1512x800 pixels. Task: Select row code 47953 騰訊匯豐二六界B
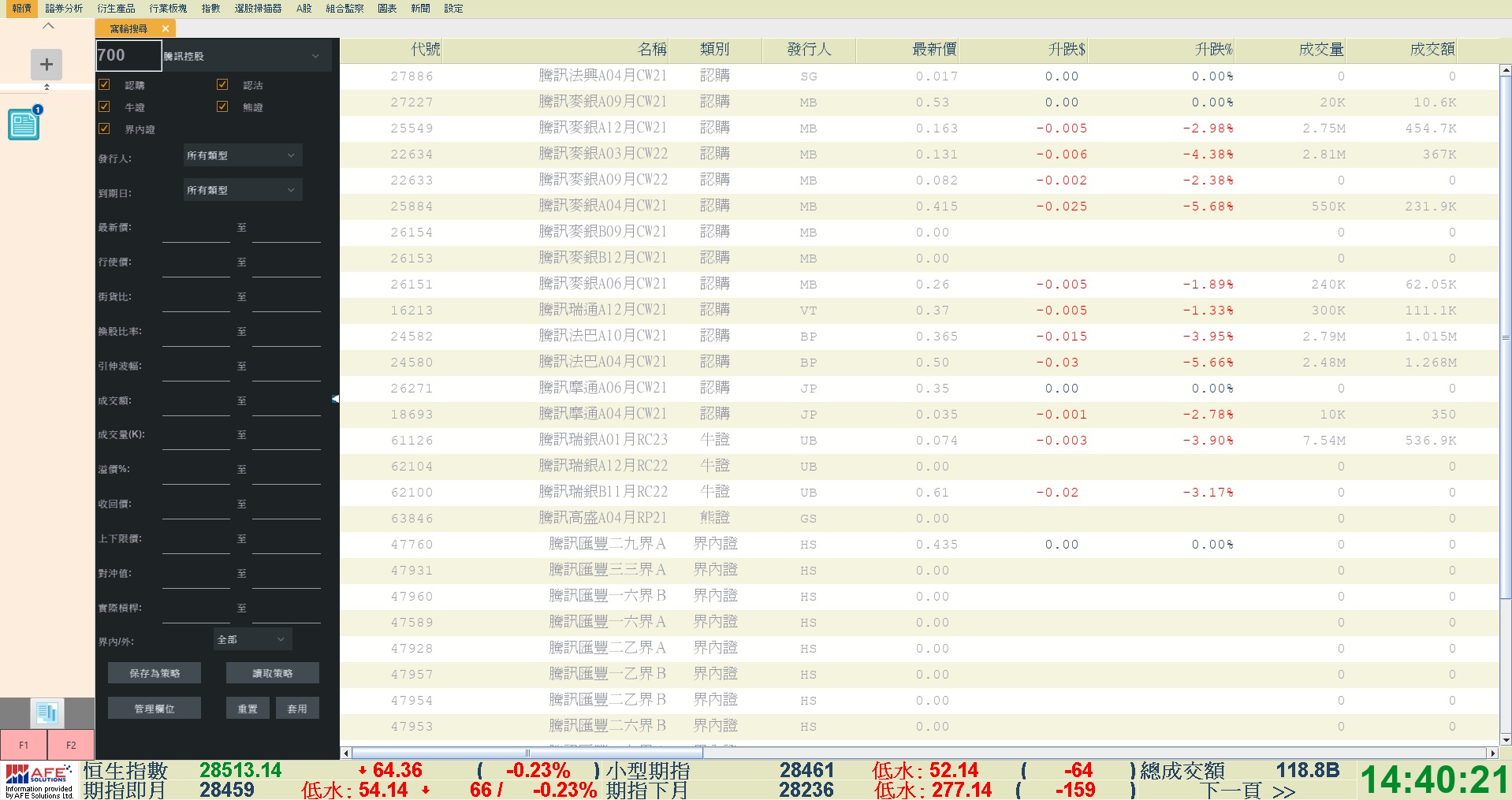(x=919, y=727)
